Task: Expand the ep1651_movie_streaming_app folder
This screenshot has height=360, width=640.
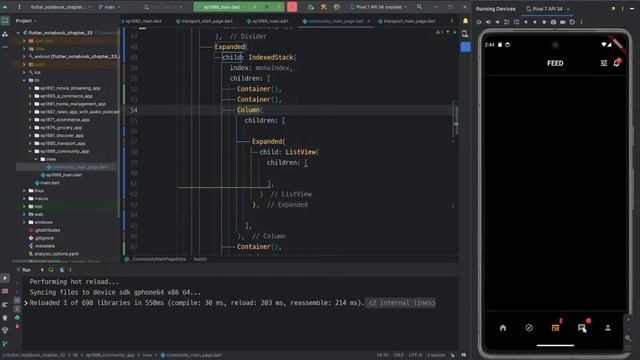Action: tap(30, 88)
